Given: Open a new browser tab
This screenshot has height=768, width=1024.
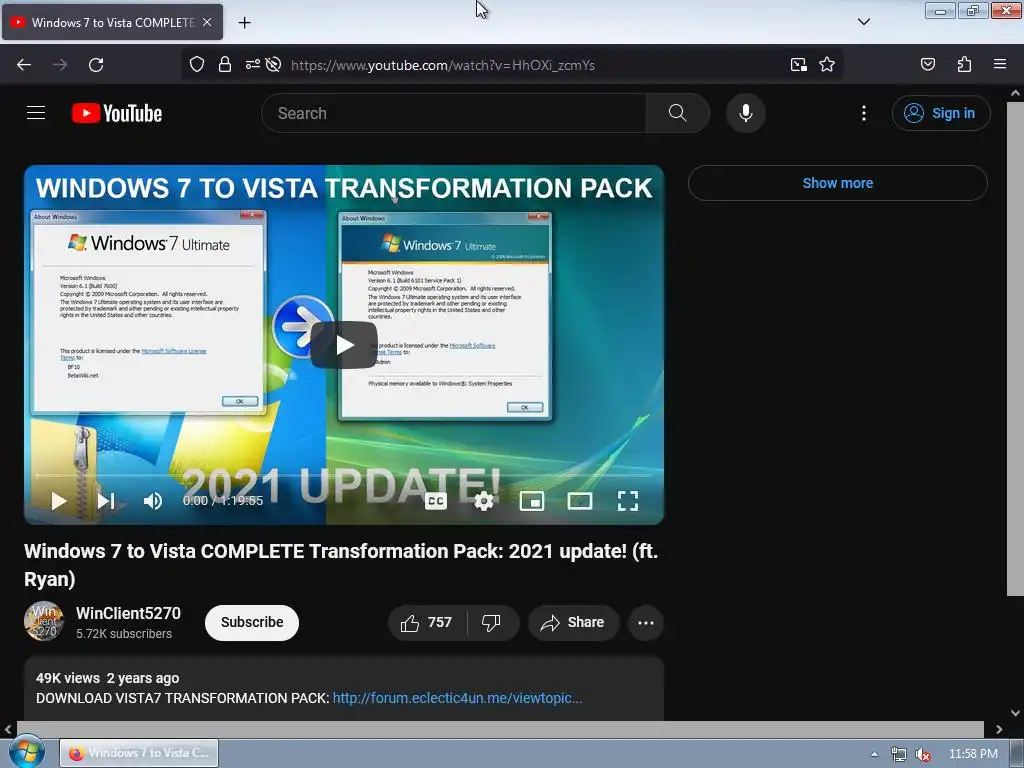Looking at the screenshot, I should coord(244,23).
